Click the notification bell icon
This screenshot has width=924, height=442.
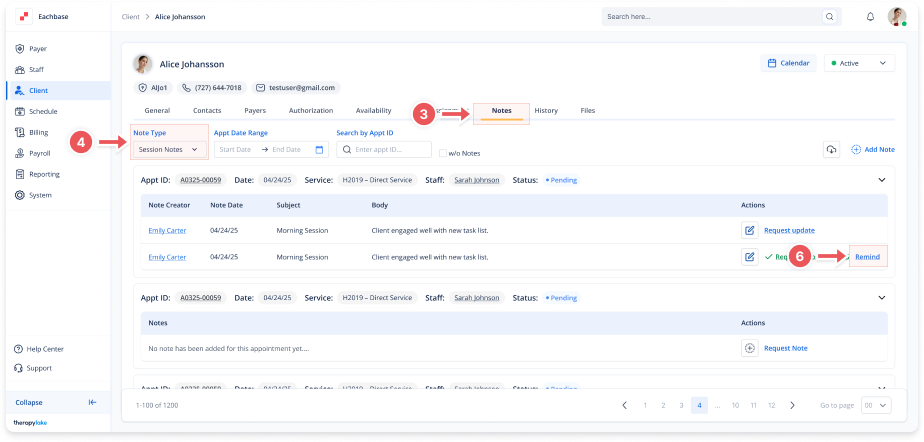point(870,17)
